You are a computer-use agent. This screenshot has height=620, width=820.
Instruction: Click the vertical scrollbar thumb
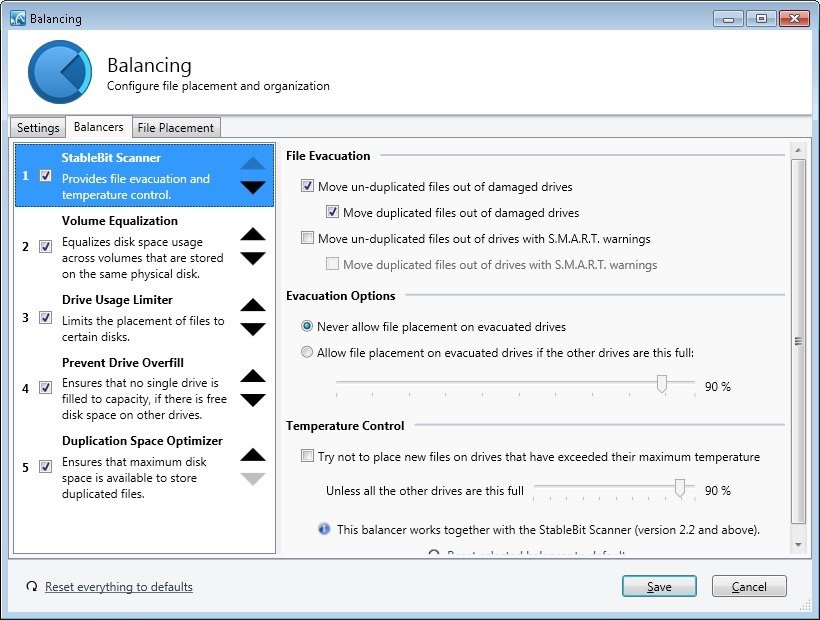pos(798,341)
